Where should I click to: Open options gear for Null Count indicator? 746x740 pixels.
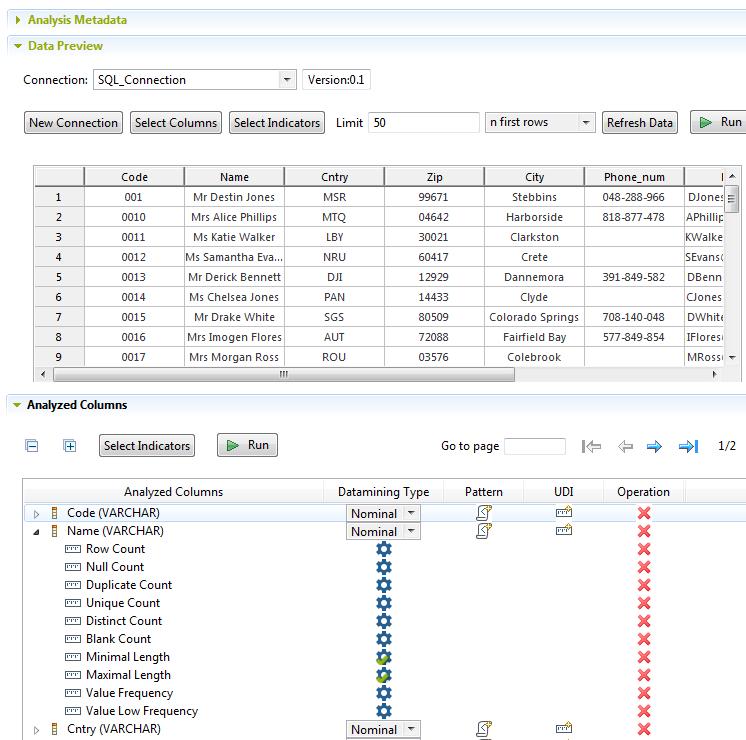pyautogui.click(x=383, y=567)
